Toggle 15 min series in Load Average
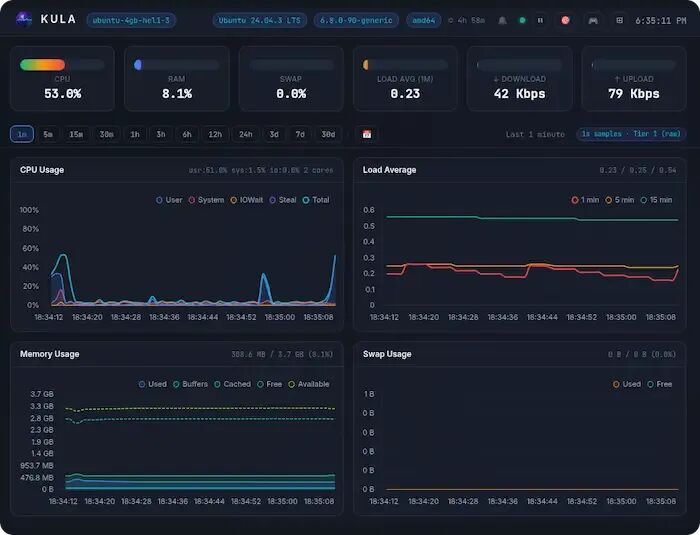 click(656, 200)
